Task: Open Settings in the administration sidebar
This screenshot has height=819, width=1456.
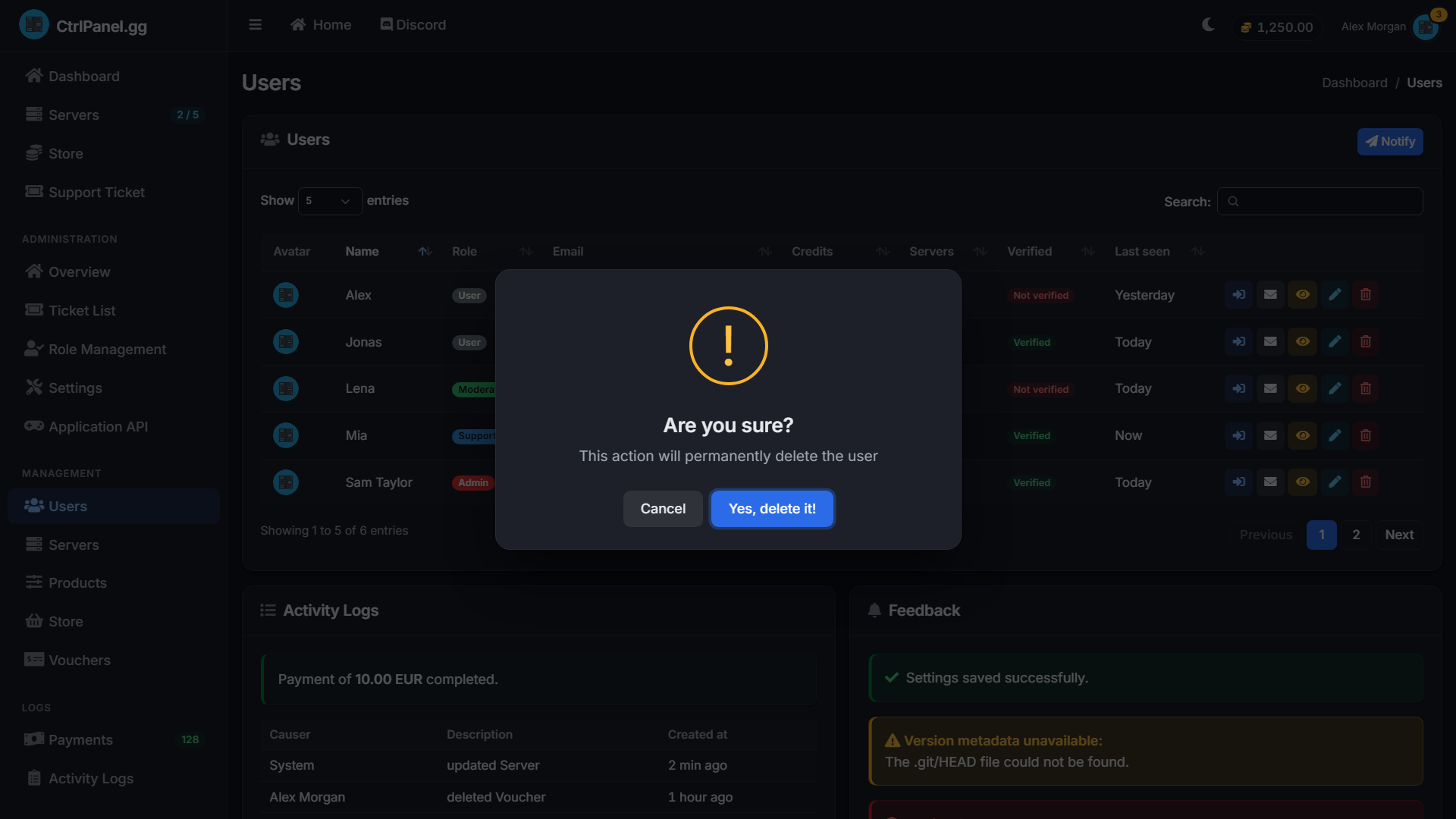Action: point(114,388)
